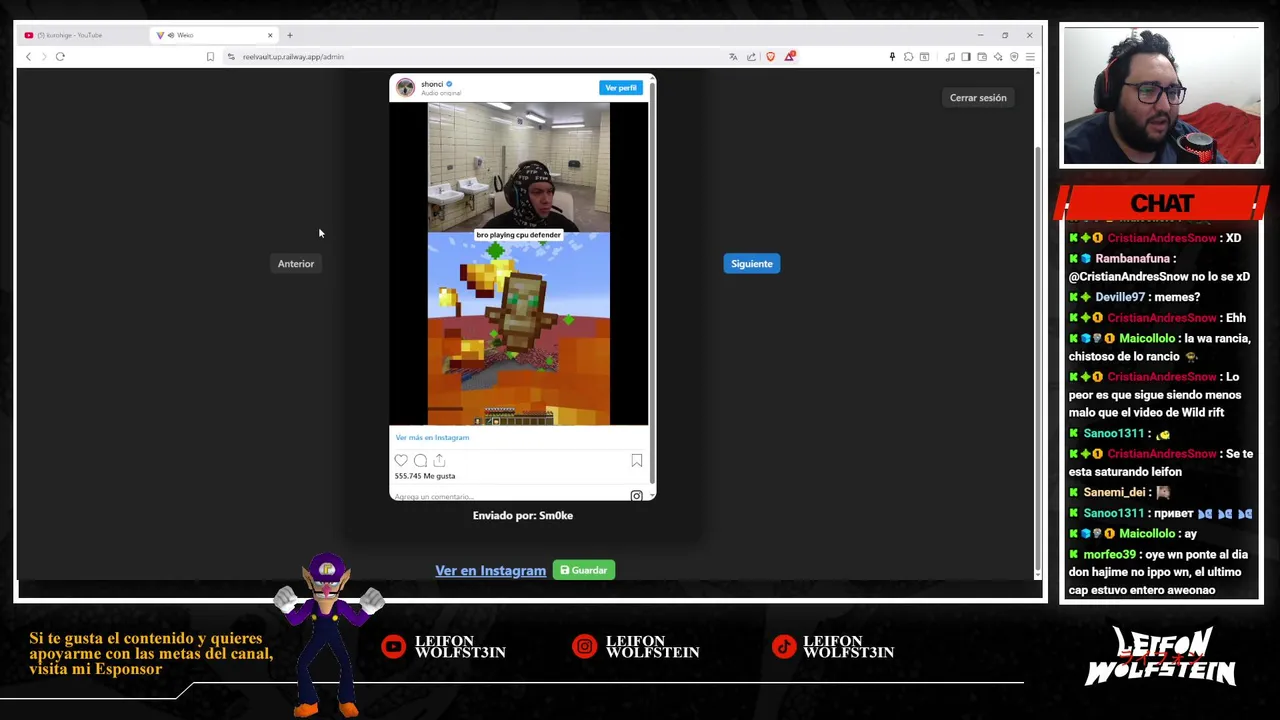Screen dimensions: 1280x720
Task: Open the music note playlist icon
Action: click(x=950, y=57)
